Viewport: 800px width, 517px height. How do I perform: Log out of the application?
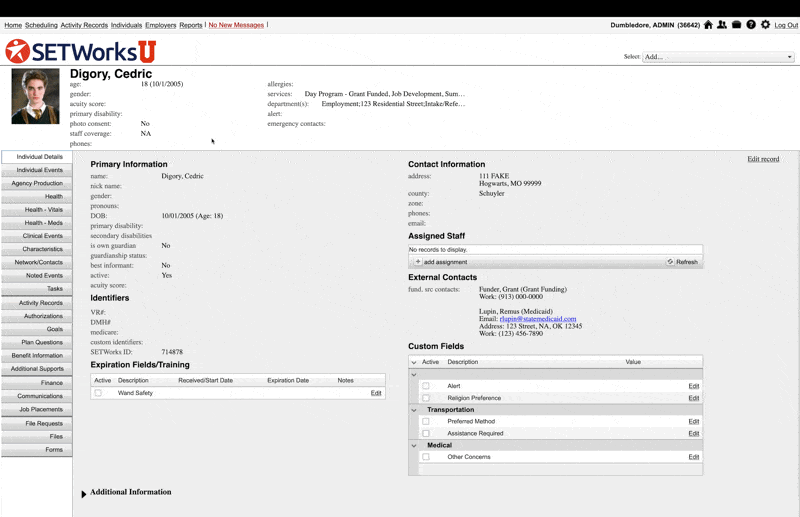pyautogui.click(x=786, y=25)
